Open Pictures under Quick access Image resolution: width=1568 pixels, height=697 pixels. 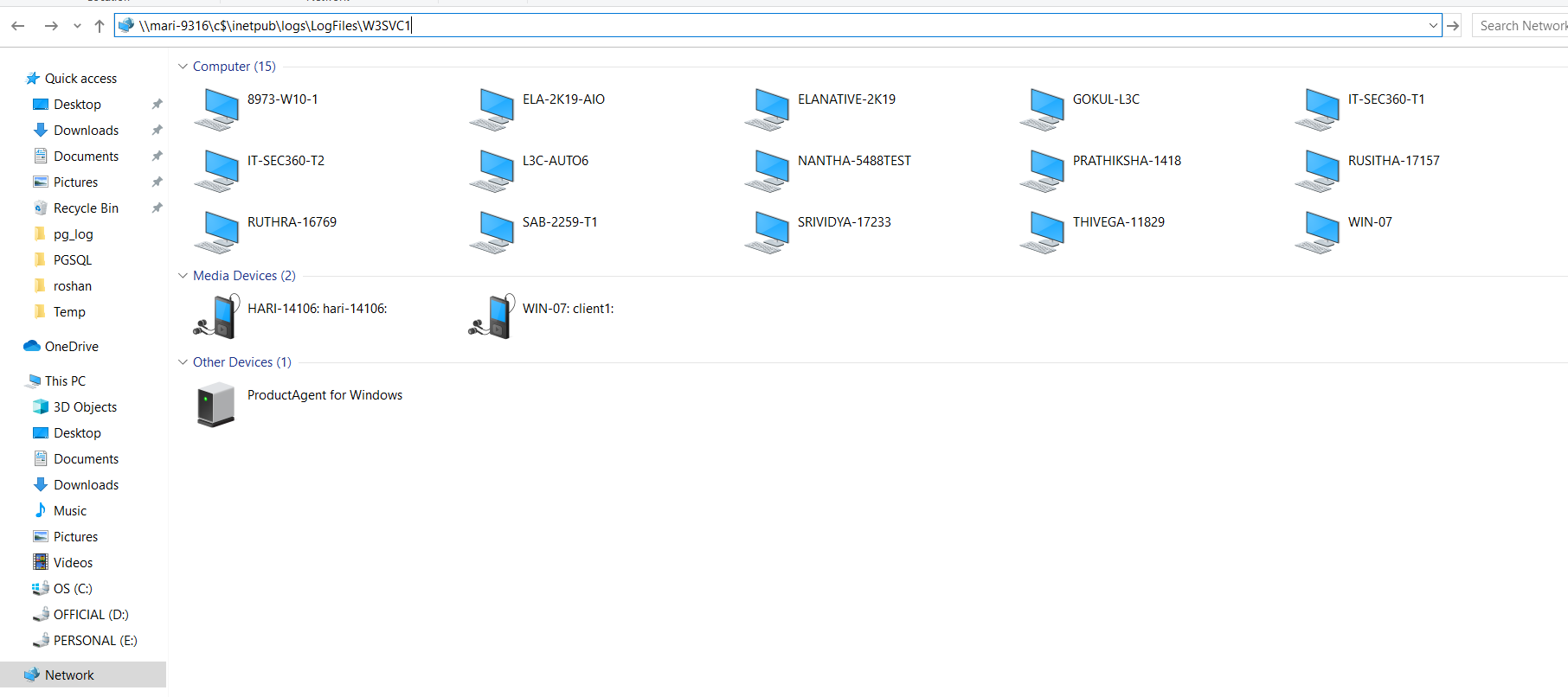pos(75,182)
